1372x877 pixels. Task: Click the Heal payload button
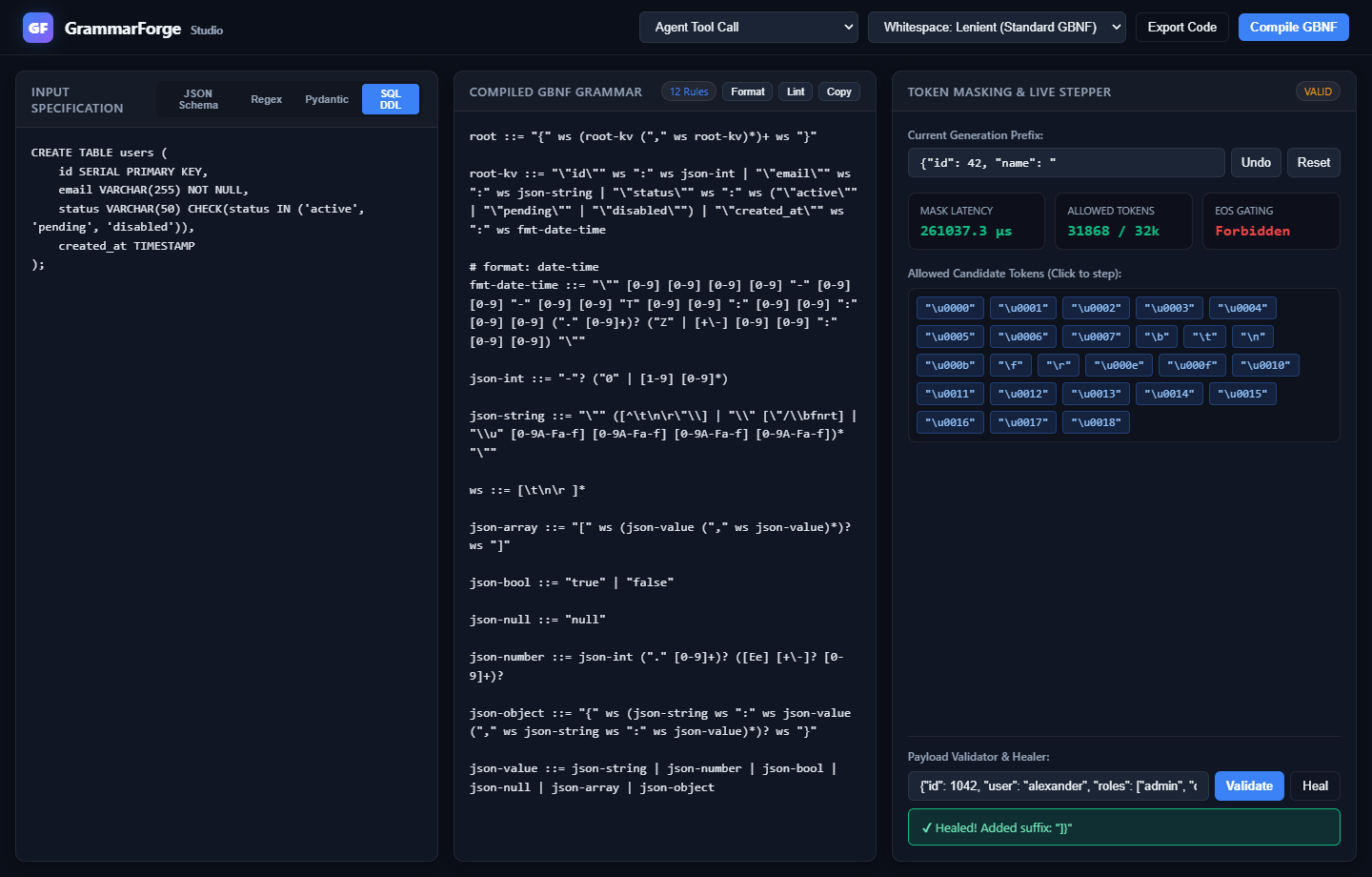click(1315, 785)
